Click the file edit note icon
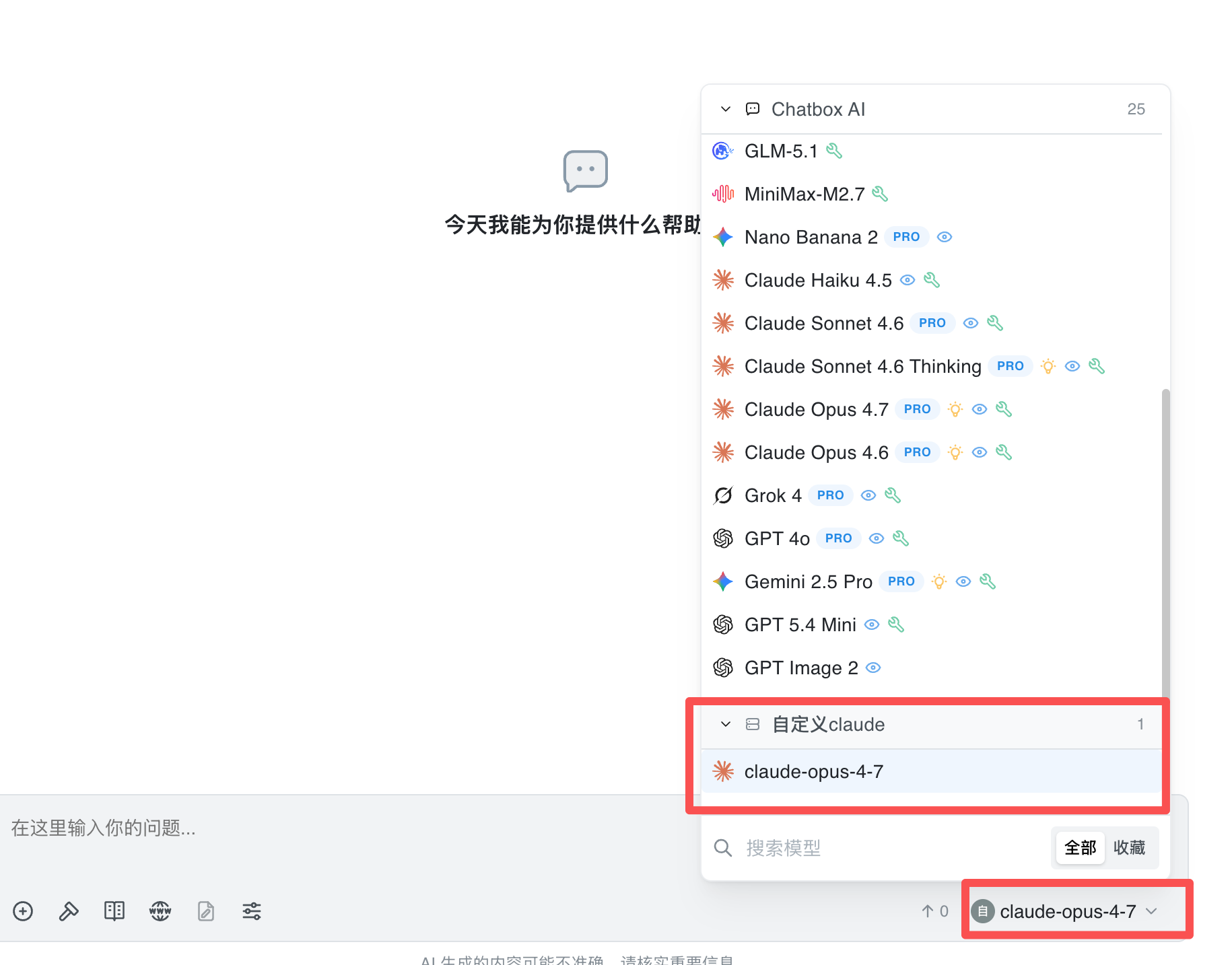1232x965 pixels. 206,911
